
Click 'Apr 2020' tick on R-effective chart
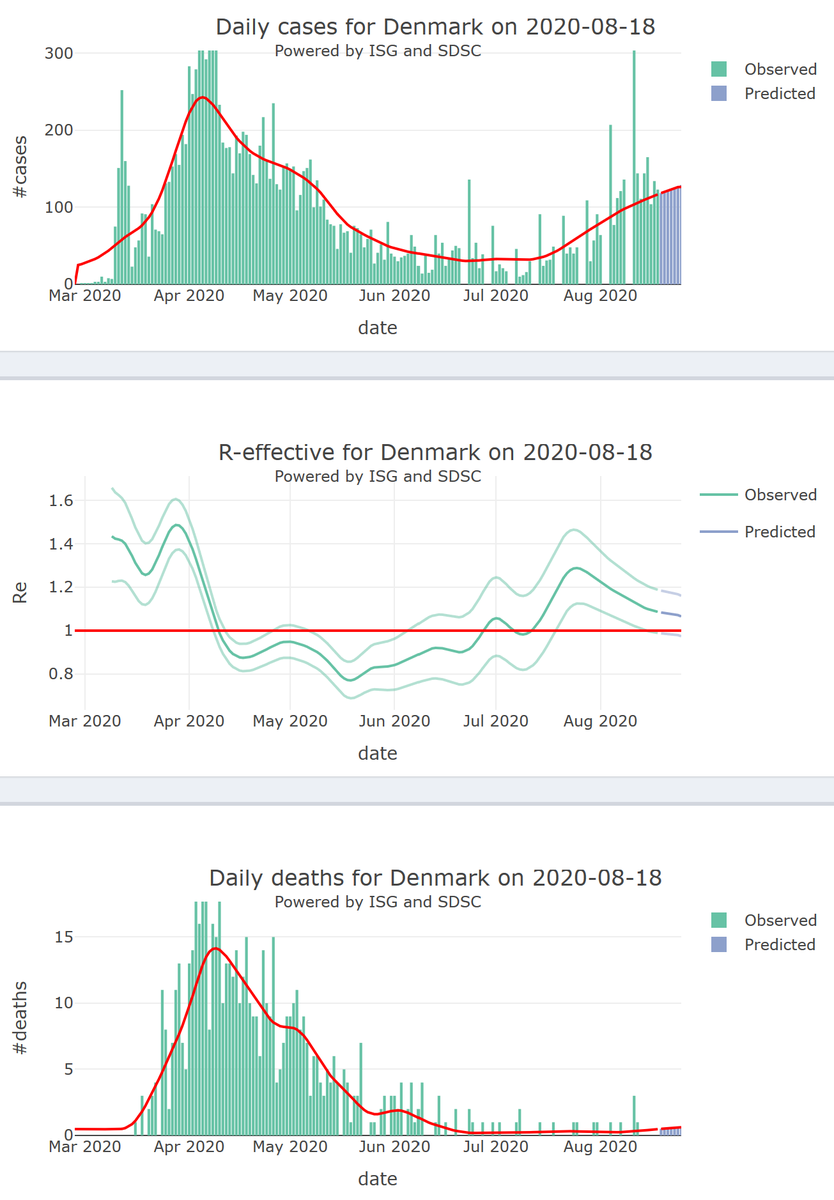pos(189,722)
